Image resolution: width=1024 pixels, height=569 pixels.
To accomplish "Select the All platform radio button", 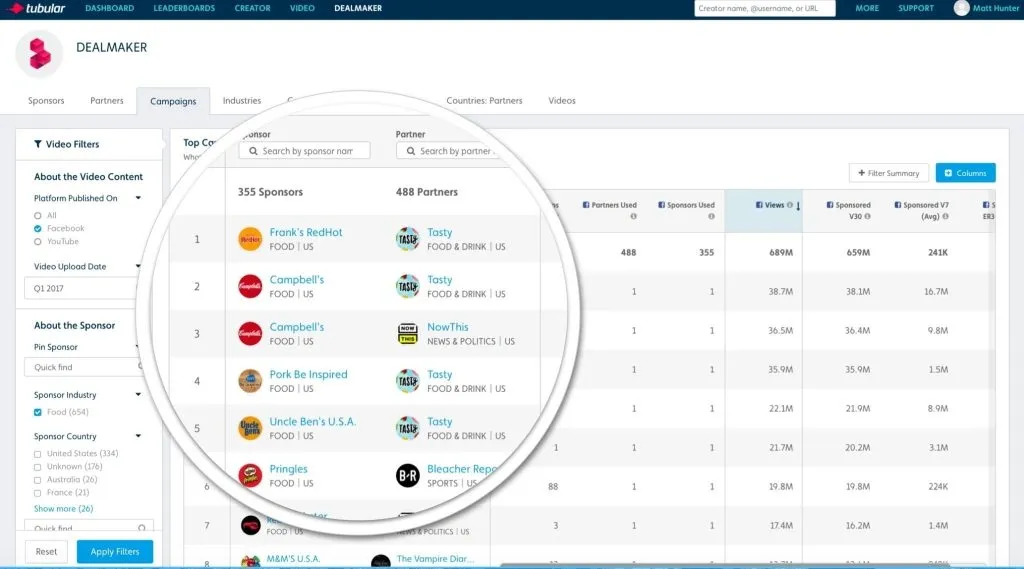I will tap(37, 216).
